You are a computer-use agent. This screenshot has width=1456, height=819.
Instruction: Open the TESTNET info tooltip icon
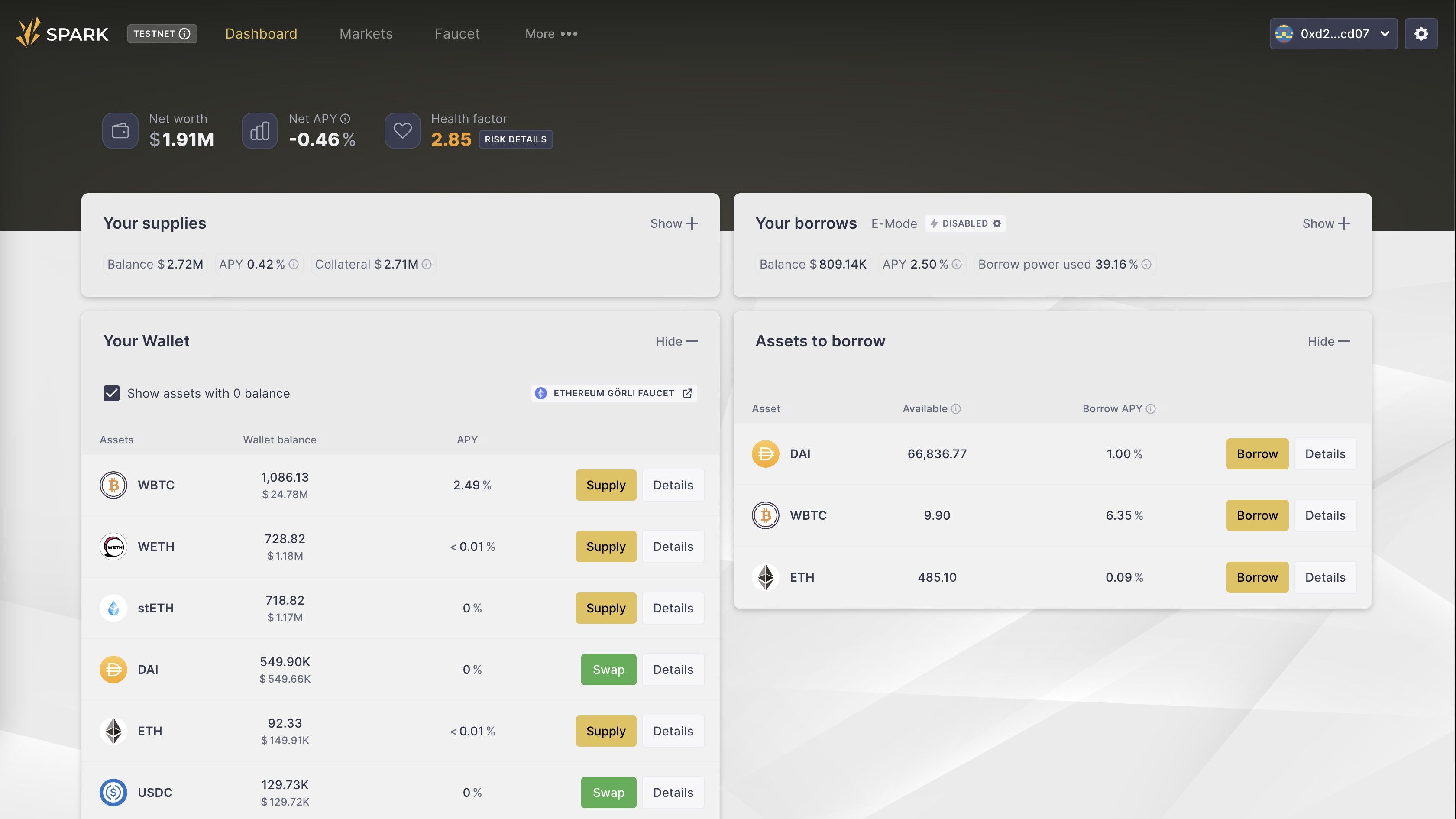(x=185, y=33)
